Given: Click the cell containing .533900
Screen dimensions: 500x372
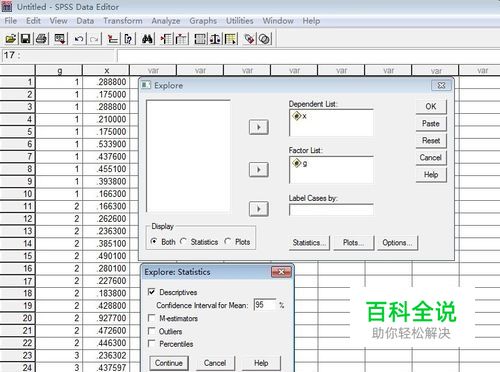Looking at the screenshot, I should coord(106,144).
